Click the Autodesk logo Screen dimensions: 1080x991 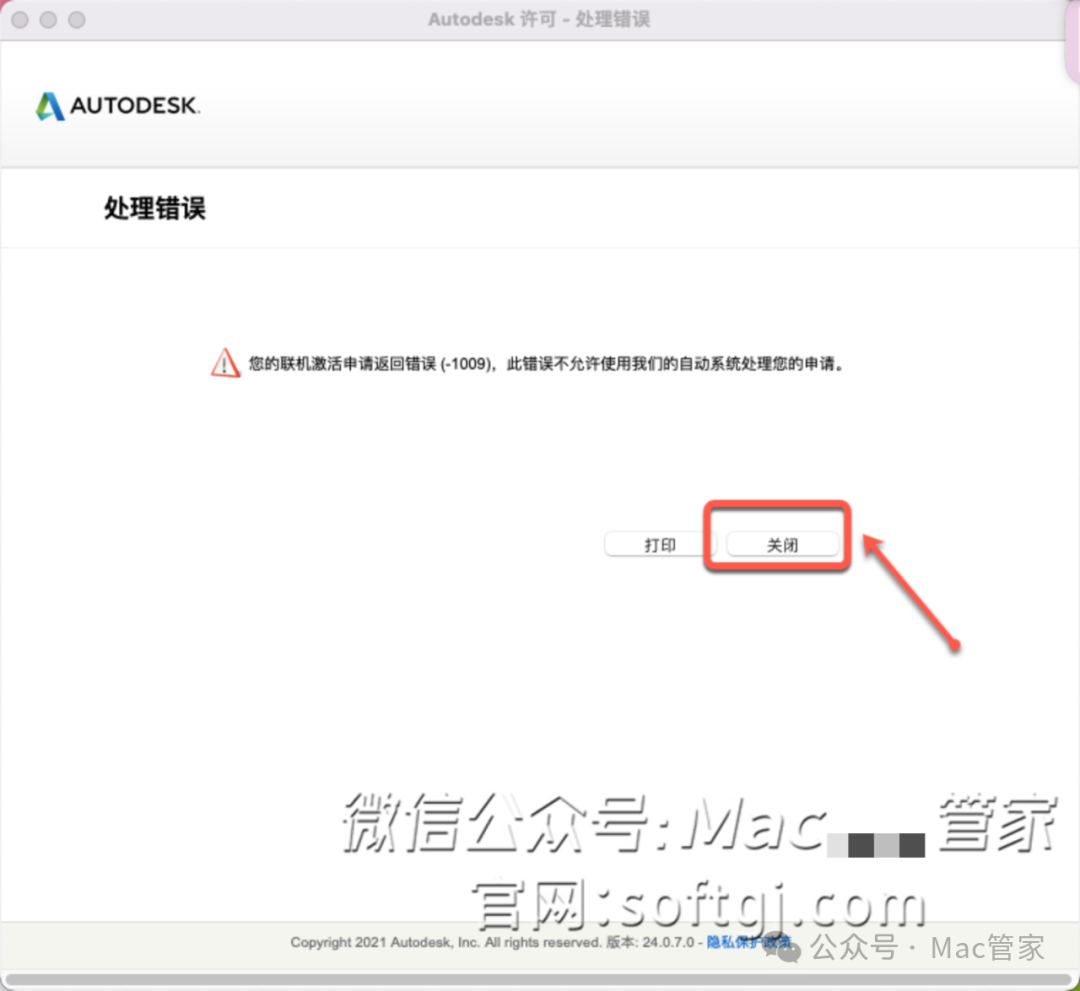(x=118, y=106)
